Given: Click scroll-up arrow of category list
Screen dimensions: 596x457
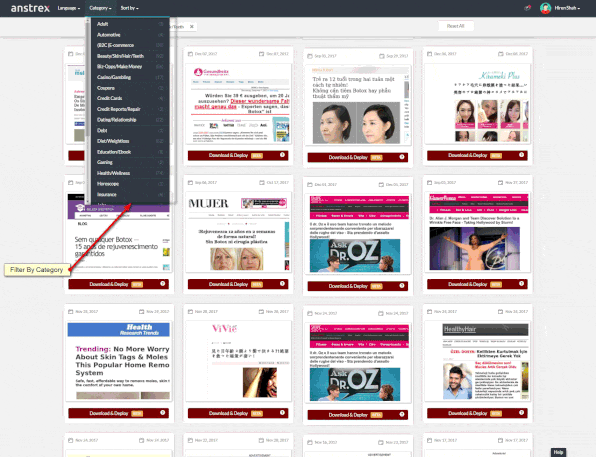Looking at the screenshot, I should (88, 20).
